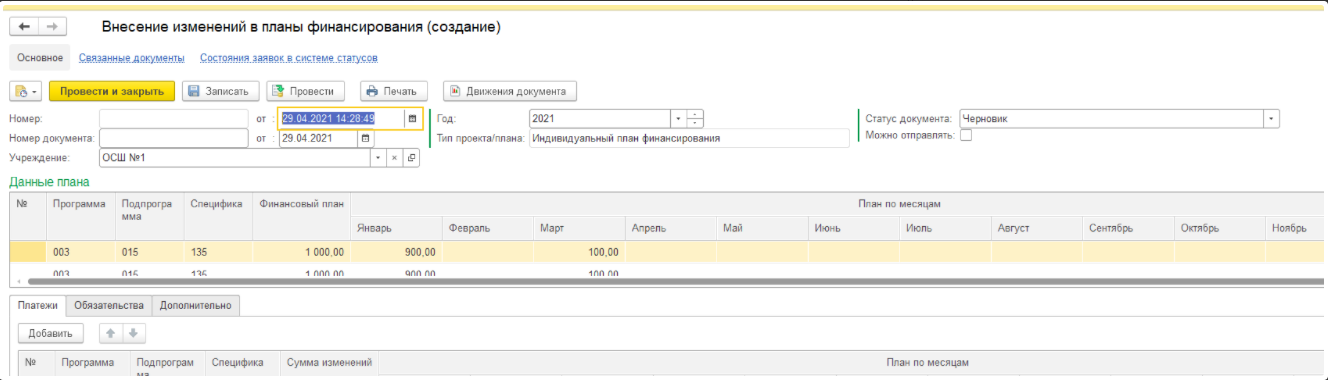Image resolution: width=1328 pixels, height=380 pixels.
Task: Expand the Учреждение dropdown list
Action: click(x=378, y=158)
